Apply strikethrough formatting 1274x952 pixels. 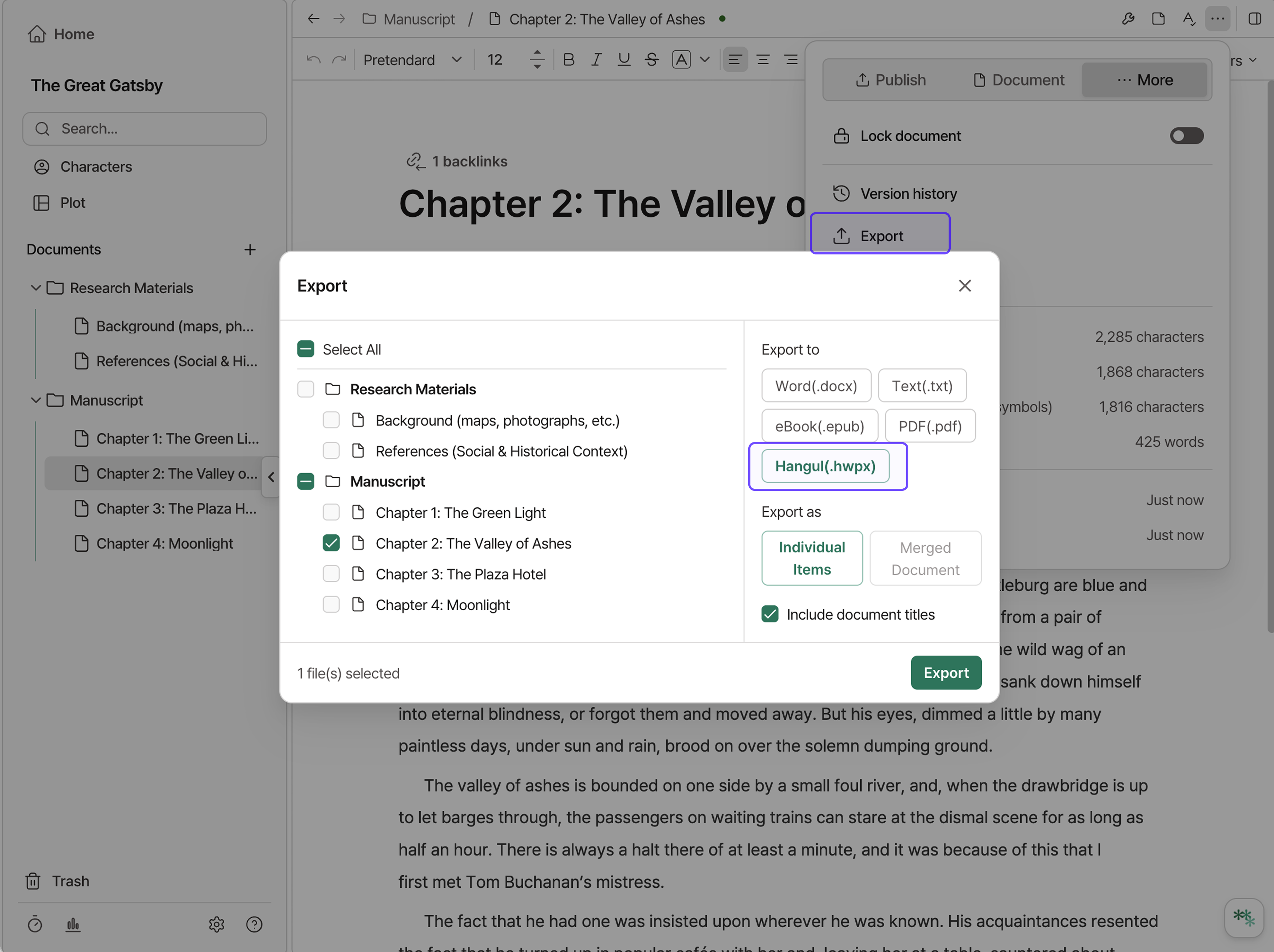(651, 59)
